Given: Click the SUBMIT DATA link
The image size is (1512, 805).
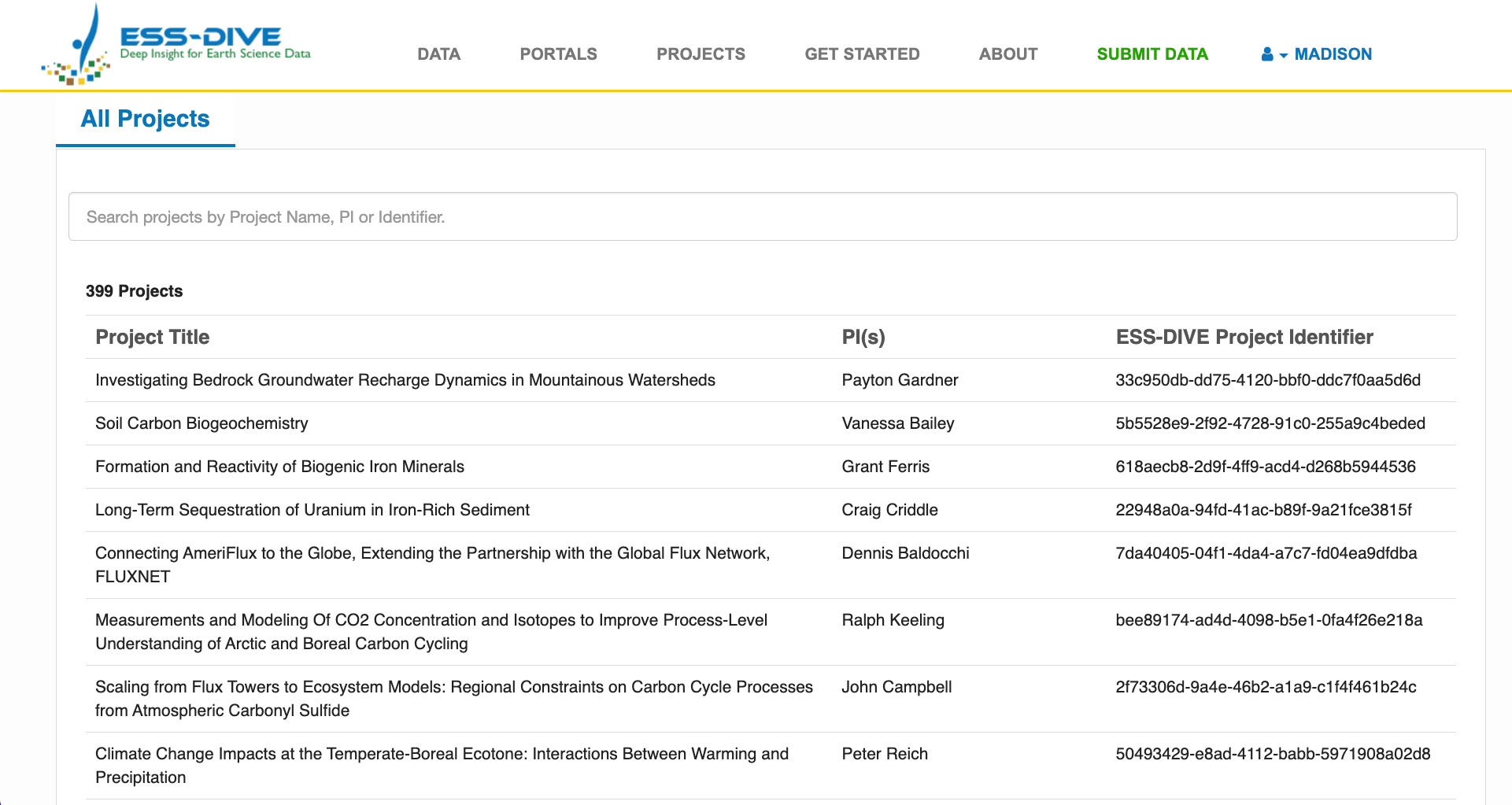Looking at the screenshot, I should tap(1152, 54).
